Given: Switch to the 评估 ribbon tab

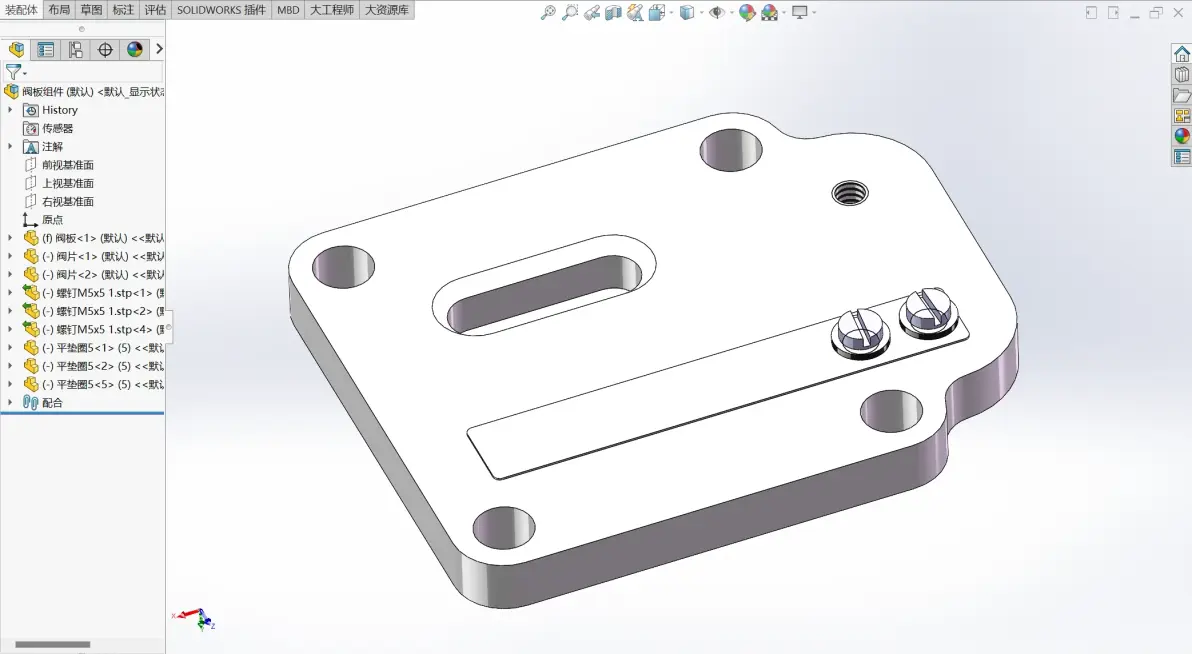Looking at the screenshot, I should tap(155, 10).
